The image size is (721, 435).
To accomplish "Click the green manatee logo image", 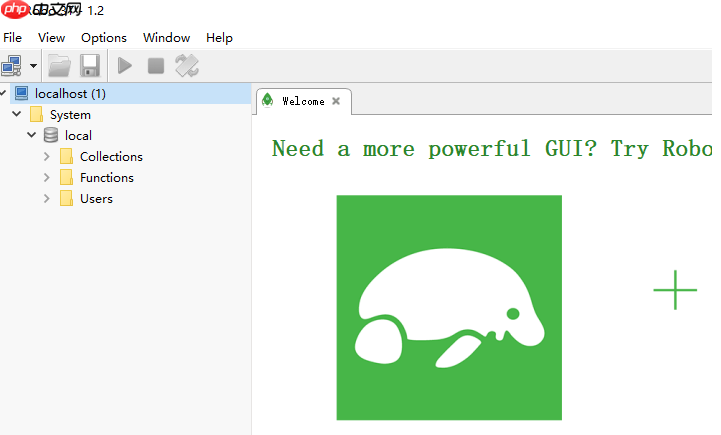I will 449,308.
